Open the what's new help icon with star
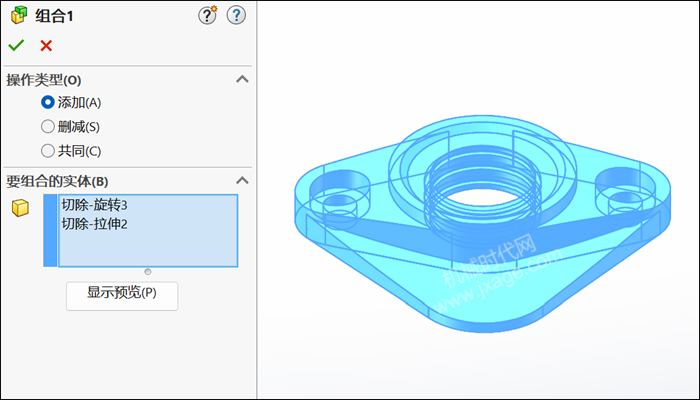Screen dimensions: 700x400 click(207, 16)
